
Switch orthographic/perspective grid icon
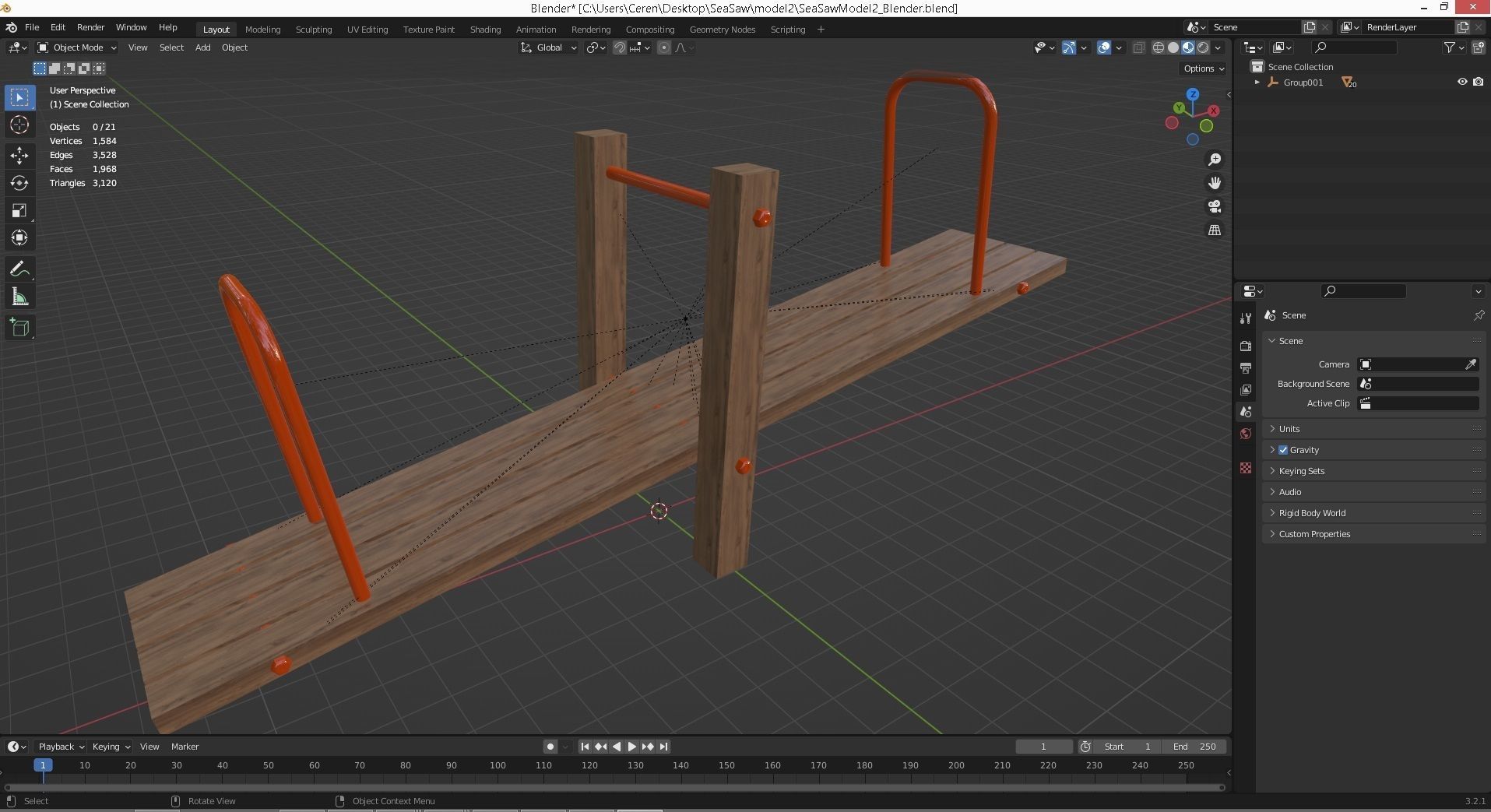point(1215,230)
